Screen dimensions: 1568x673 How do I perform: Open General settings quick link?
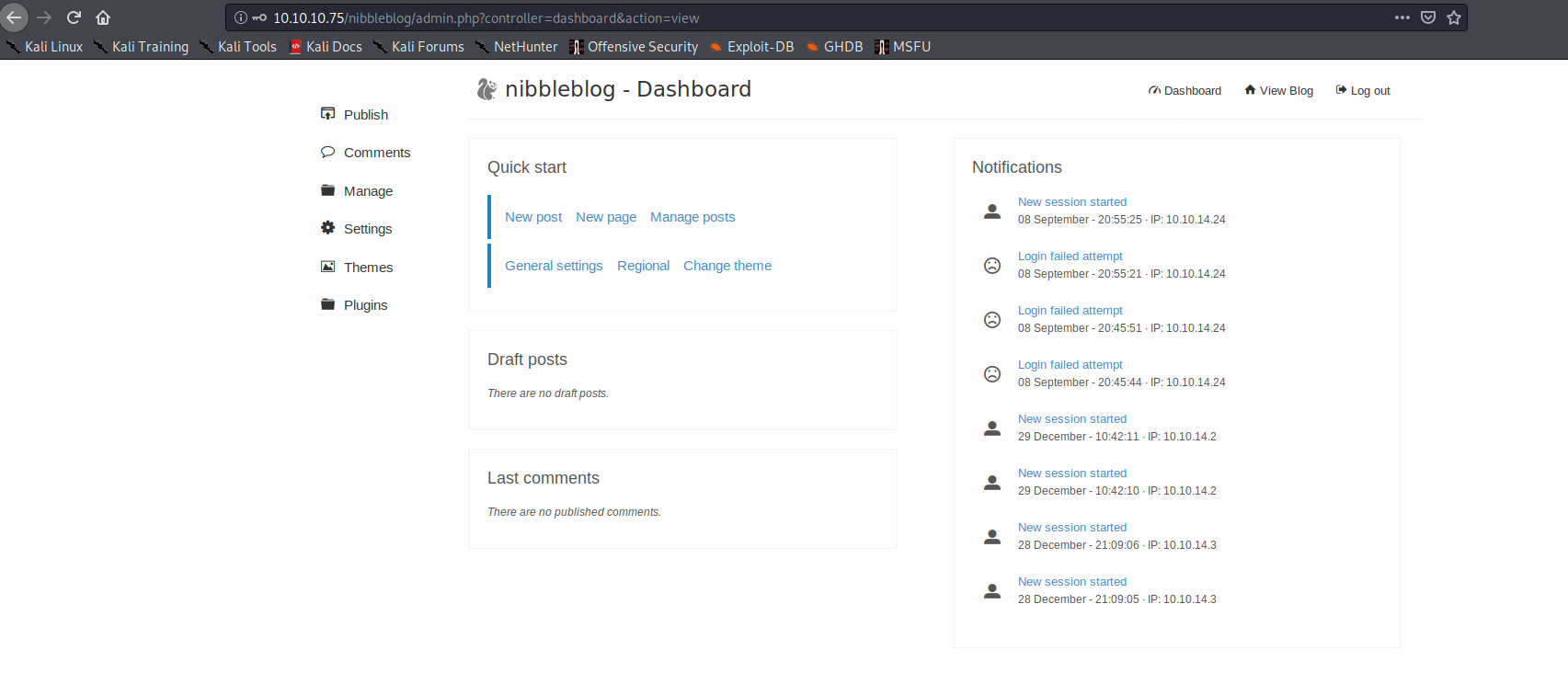pos(554,266)
